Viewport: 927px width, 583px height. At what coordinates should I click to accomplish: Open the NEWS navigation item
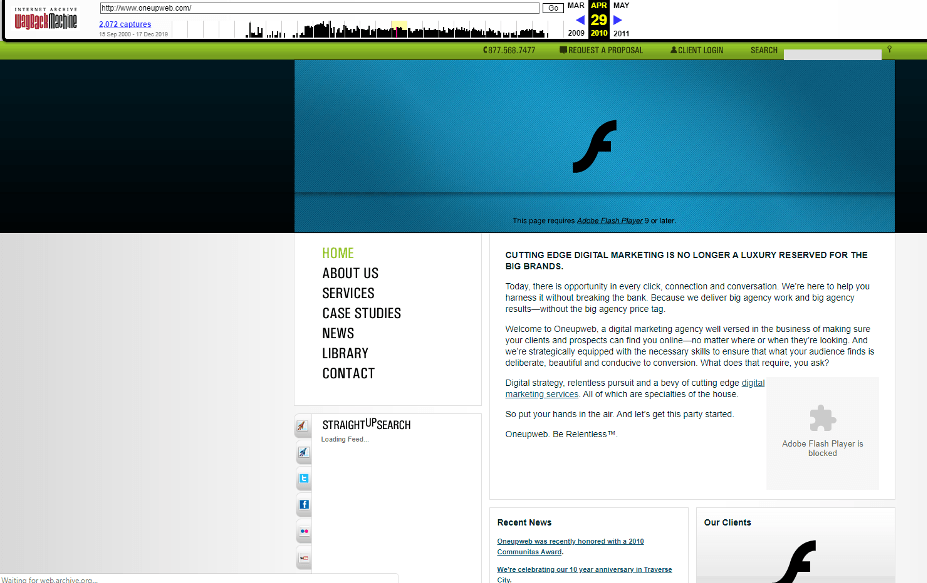[338, 333]
